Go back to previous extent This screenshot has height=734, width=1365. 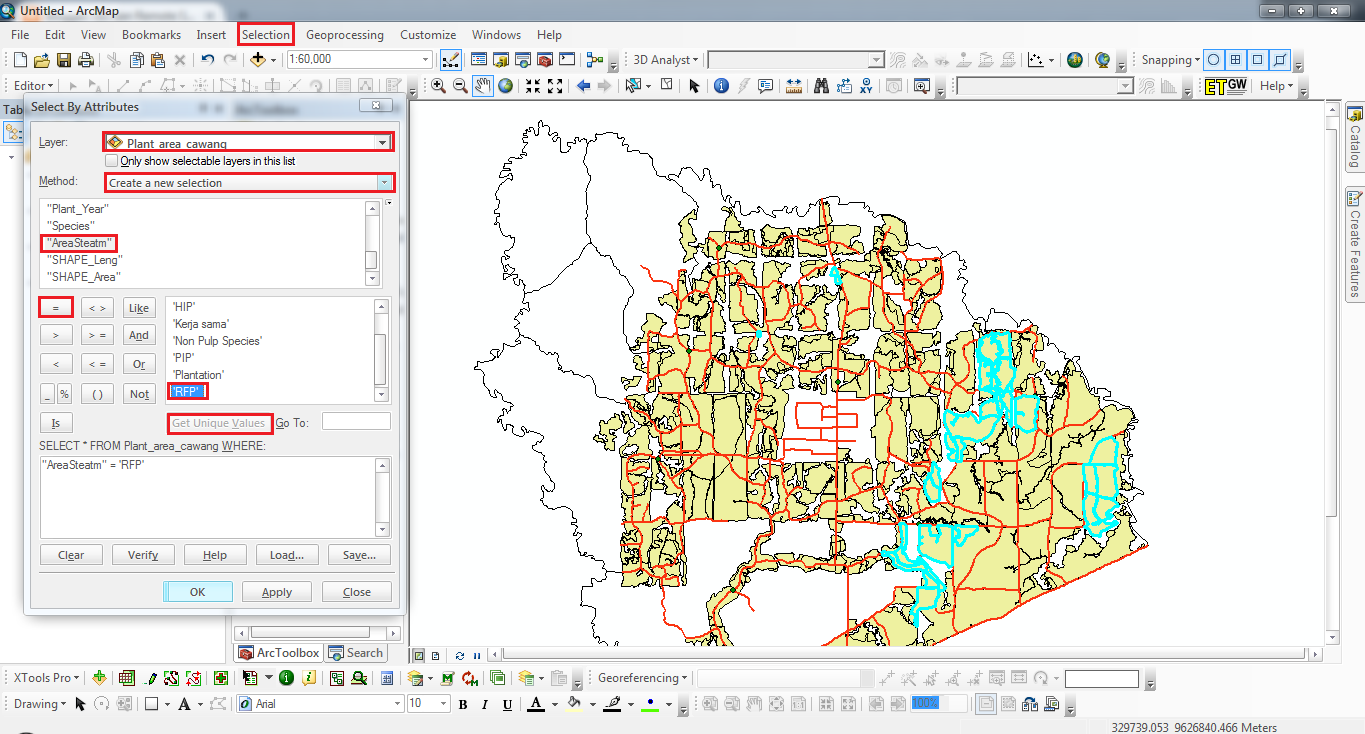click(x=584, y=86)
